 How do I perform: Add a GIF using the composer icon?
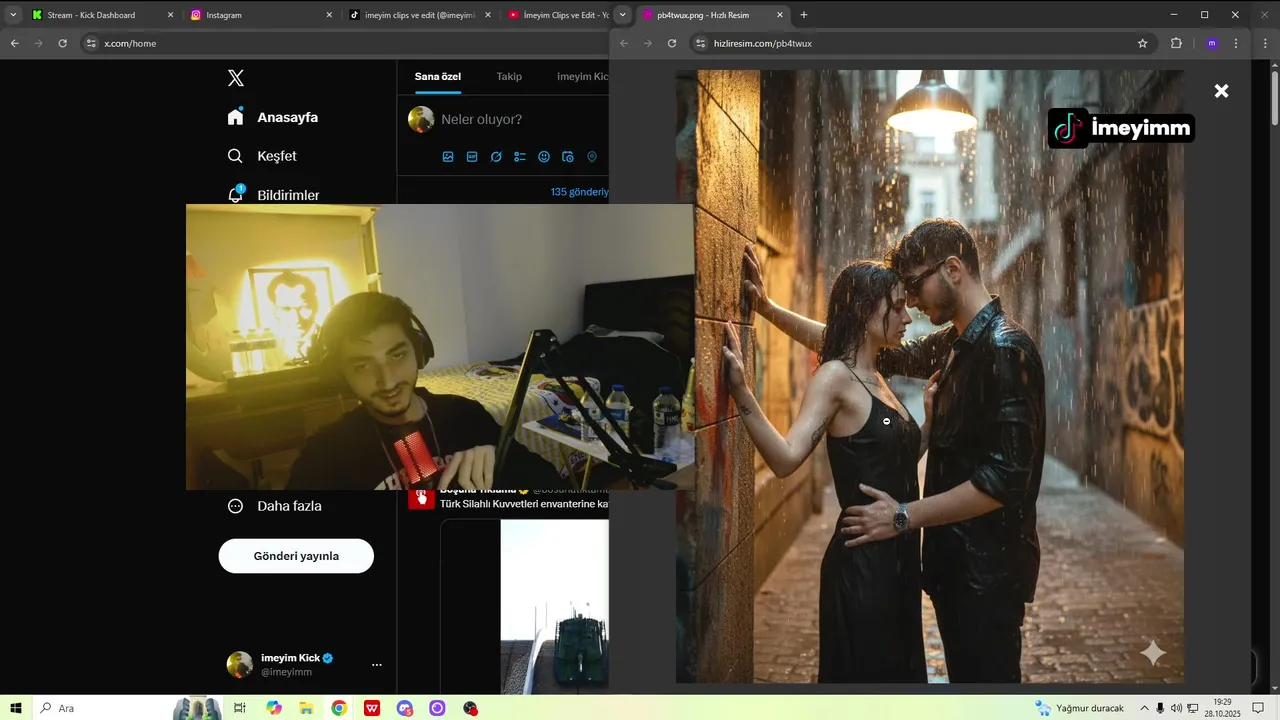[x=472, y=157]
